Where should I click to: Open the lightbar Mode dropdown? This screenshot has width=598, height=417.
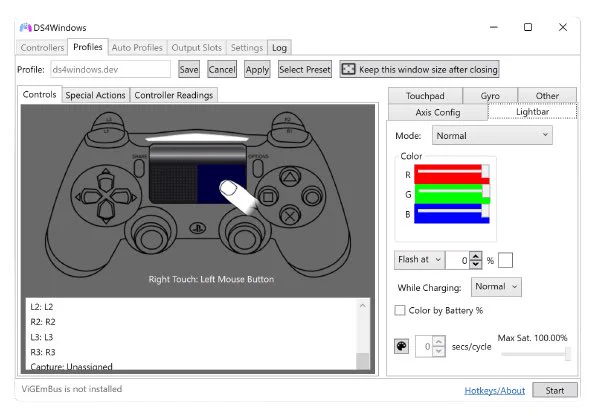pos(492,135)
